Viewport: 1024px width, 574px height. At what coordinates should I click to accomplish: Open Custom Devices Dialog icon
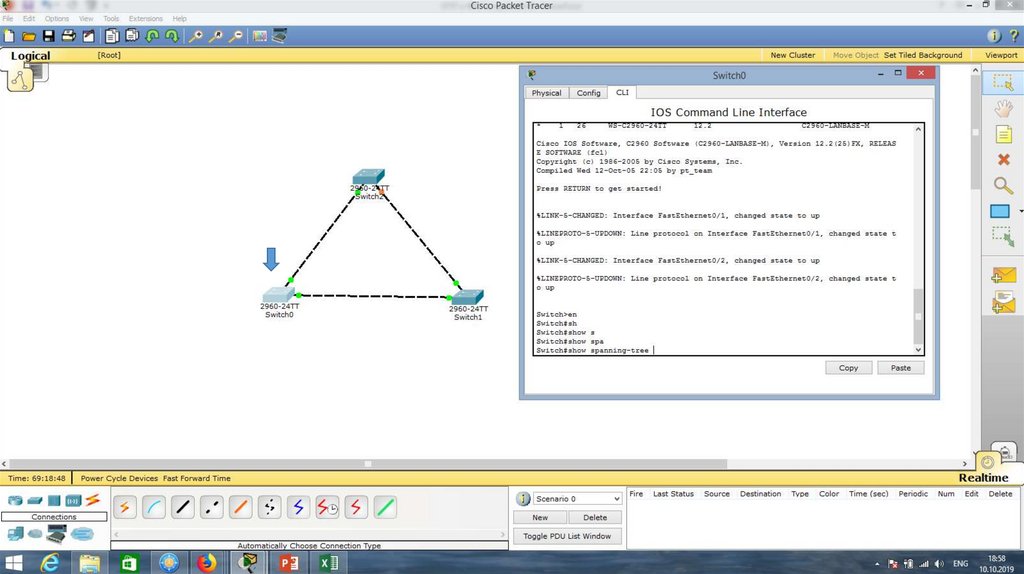(x=280, y=36)
